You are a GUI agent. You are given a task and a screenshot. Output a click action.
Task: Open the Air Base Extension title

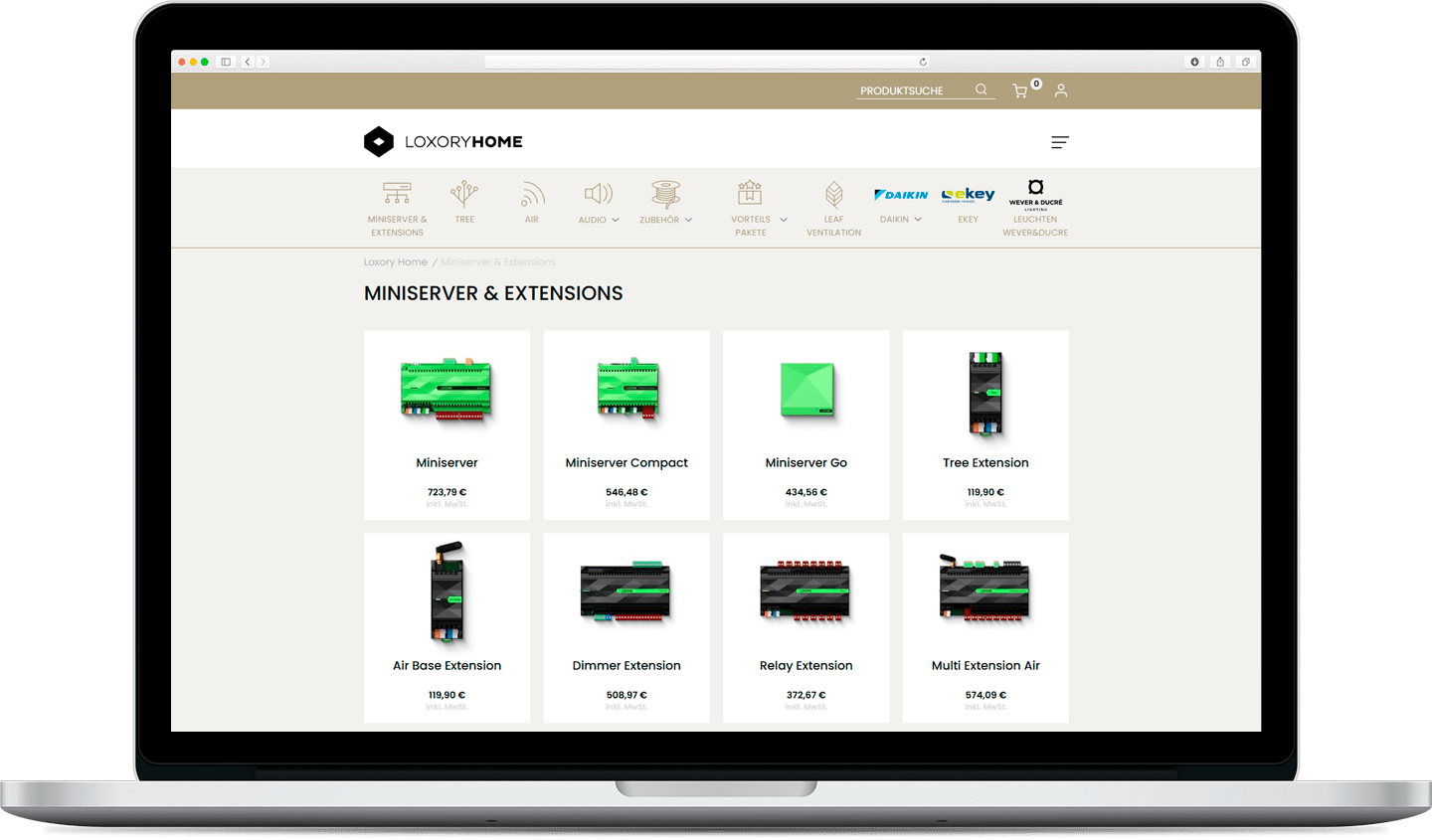(x=447, y=665)
